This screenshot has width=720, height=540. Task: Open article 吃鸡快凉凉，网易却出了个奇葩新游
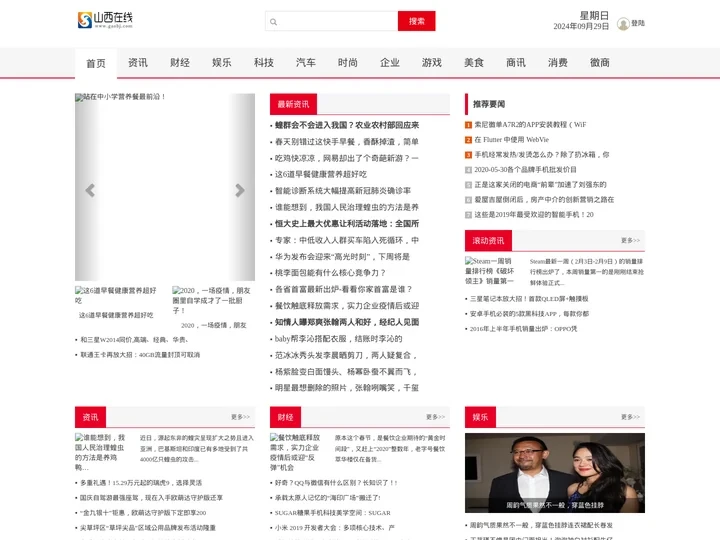pos(347,158)
